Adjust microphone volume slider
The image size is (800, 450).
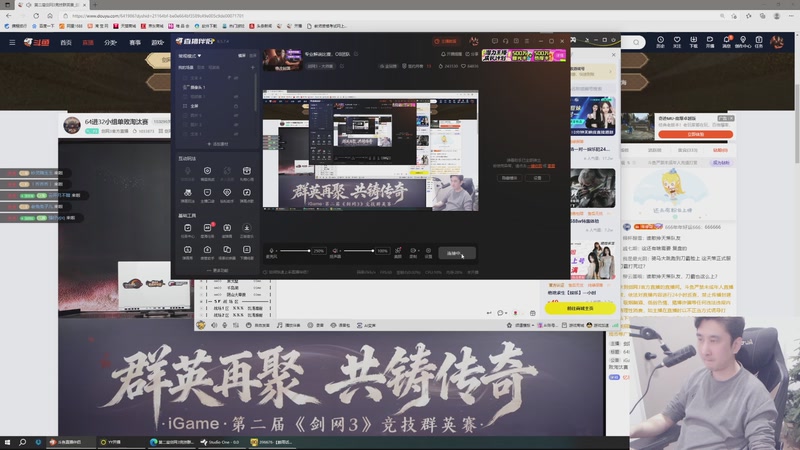[x=295, y=251]
